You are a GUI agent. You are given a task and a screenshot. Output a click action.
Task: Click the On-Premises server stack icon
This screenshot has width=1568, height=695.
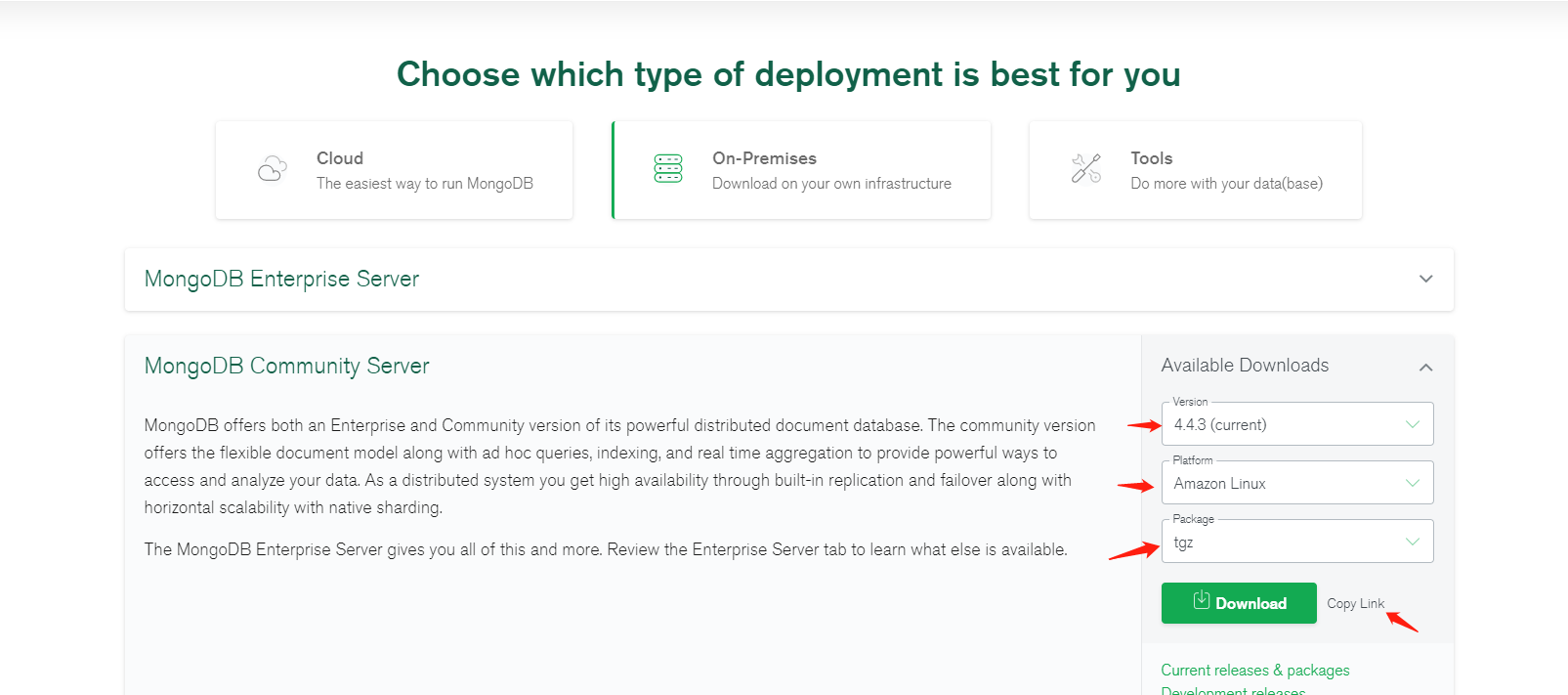[x=668, y=168]
